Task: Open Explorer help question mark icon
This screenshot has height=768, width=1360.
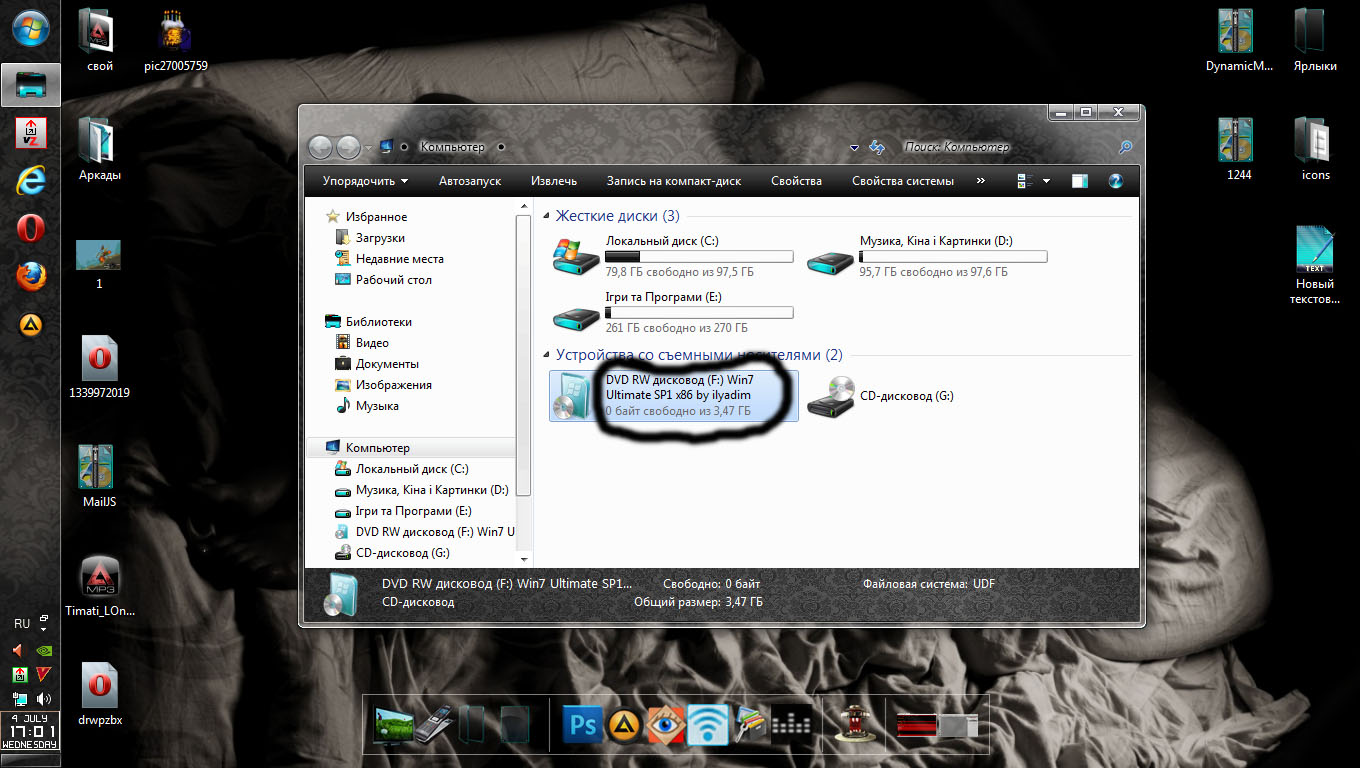Action: (1116, 181)
